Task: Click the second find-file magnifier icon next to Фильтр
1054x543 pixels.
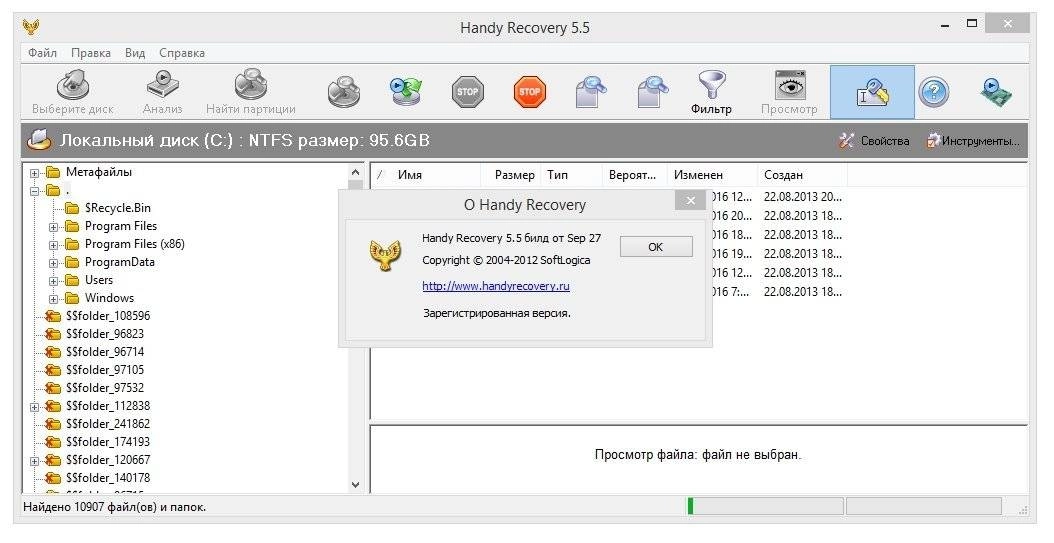Action: click(x=652, y=92)
